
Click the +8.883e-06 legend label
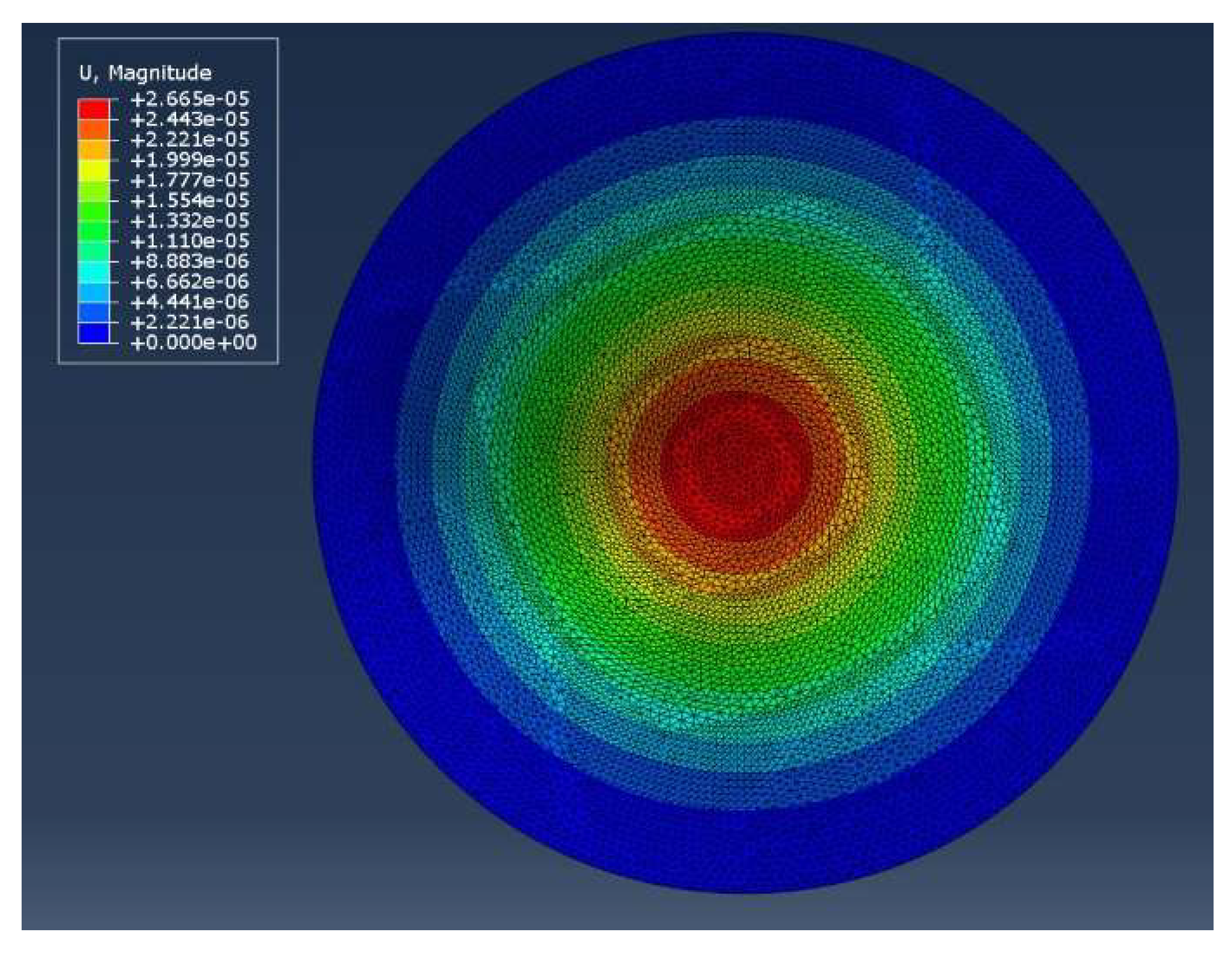click(x=189, y=261)
